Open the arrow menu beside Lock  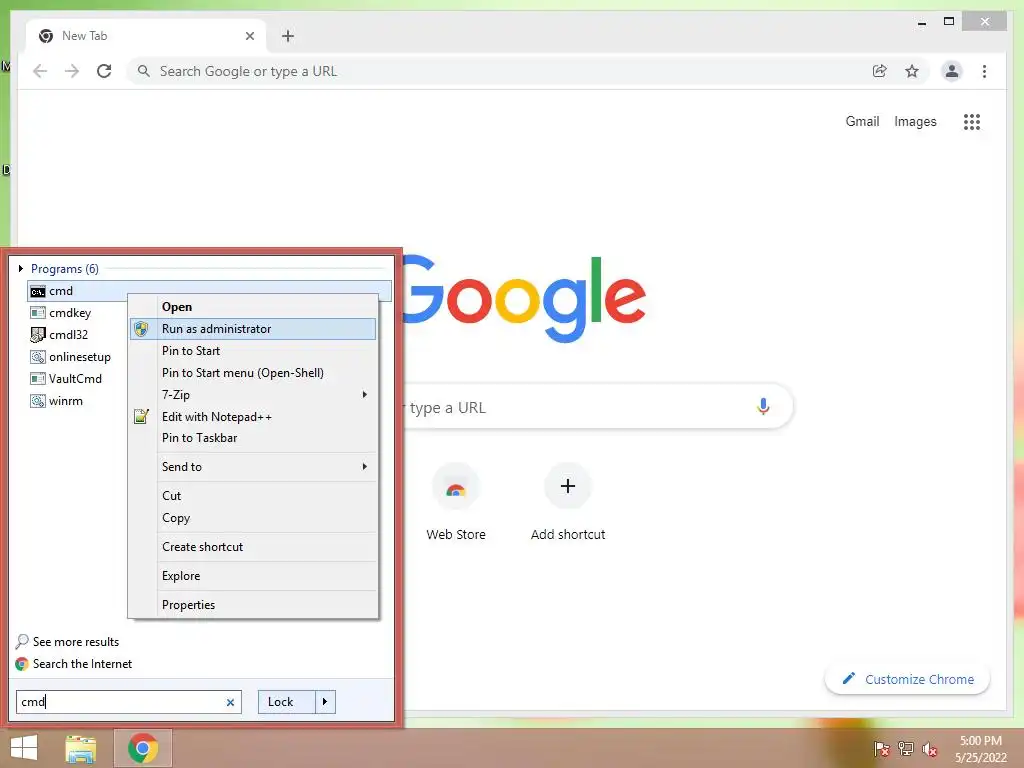coord(325,702)
